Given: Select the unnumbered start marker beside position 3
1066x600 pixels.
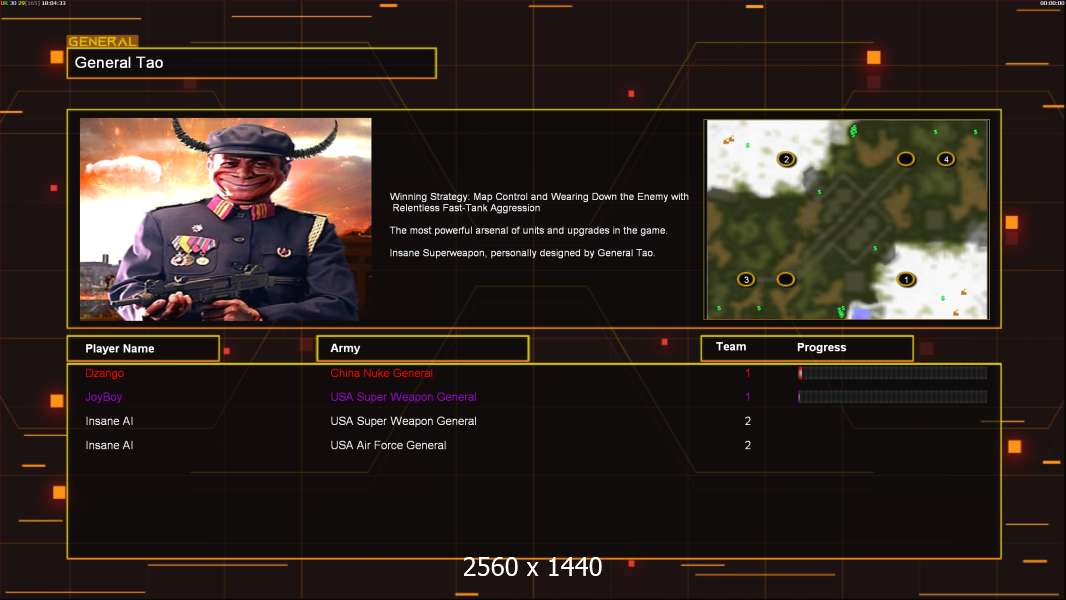Looking at the screenshot, I should coord(786,279).
